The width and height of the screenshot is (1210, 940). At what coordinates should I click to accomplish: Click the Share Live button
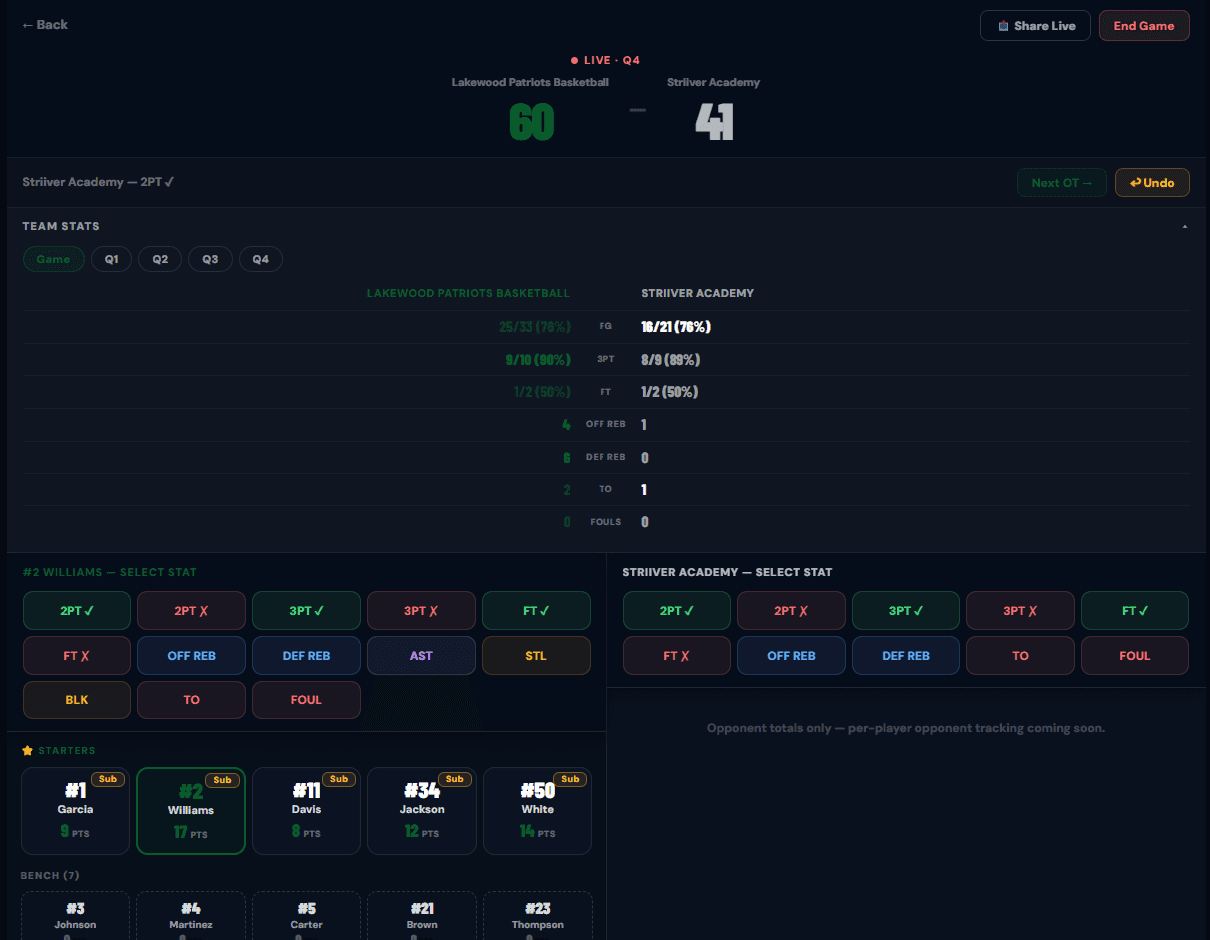click(x=1035, y=26)
